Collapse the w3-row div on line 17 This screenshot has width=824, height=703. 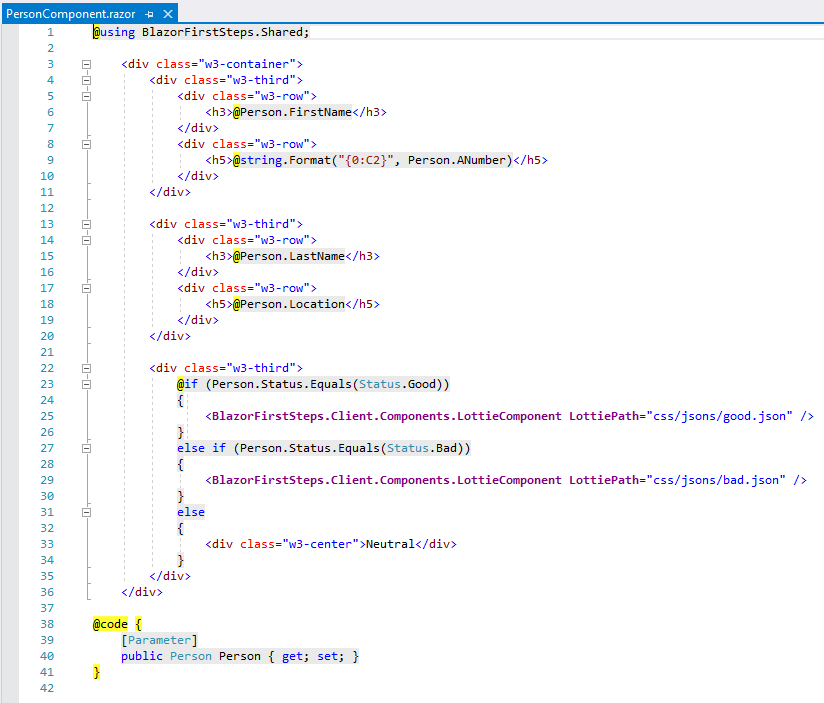pos(87,288)
